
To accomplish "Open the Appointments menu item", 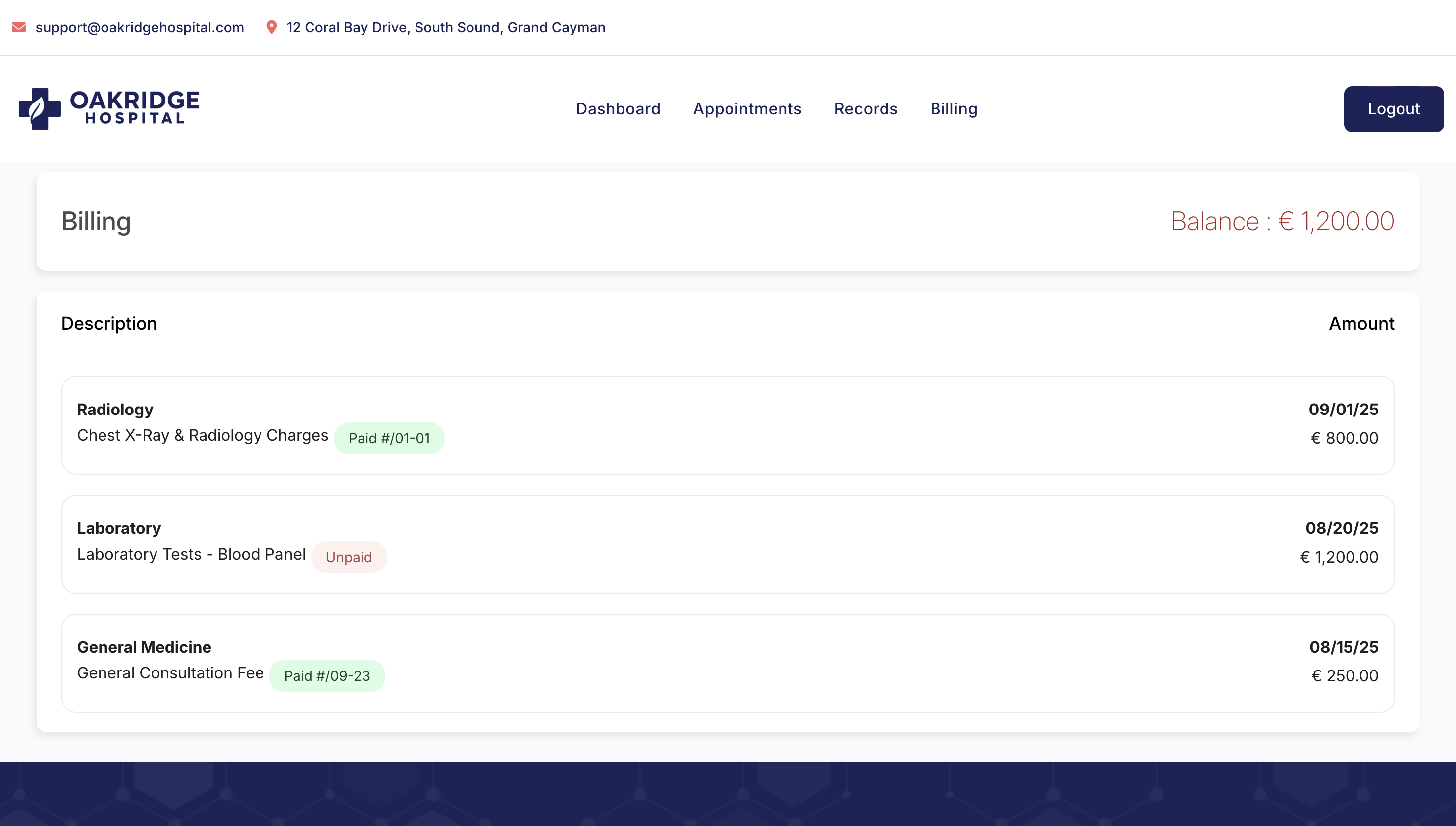I will [x=747, y=109].
